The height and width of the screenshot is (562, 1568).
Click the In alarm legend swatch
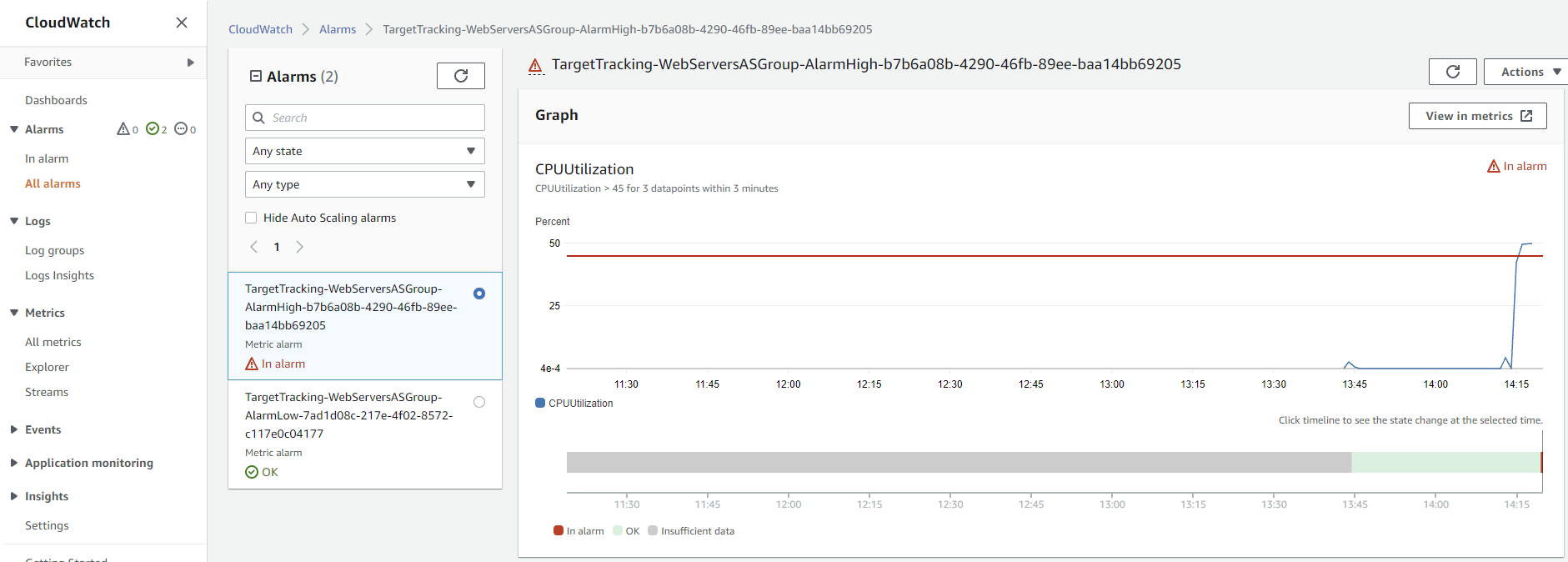point(559,530)
